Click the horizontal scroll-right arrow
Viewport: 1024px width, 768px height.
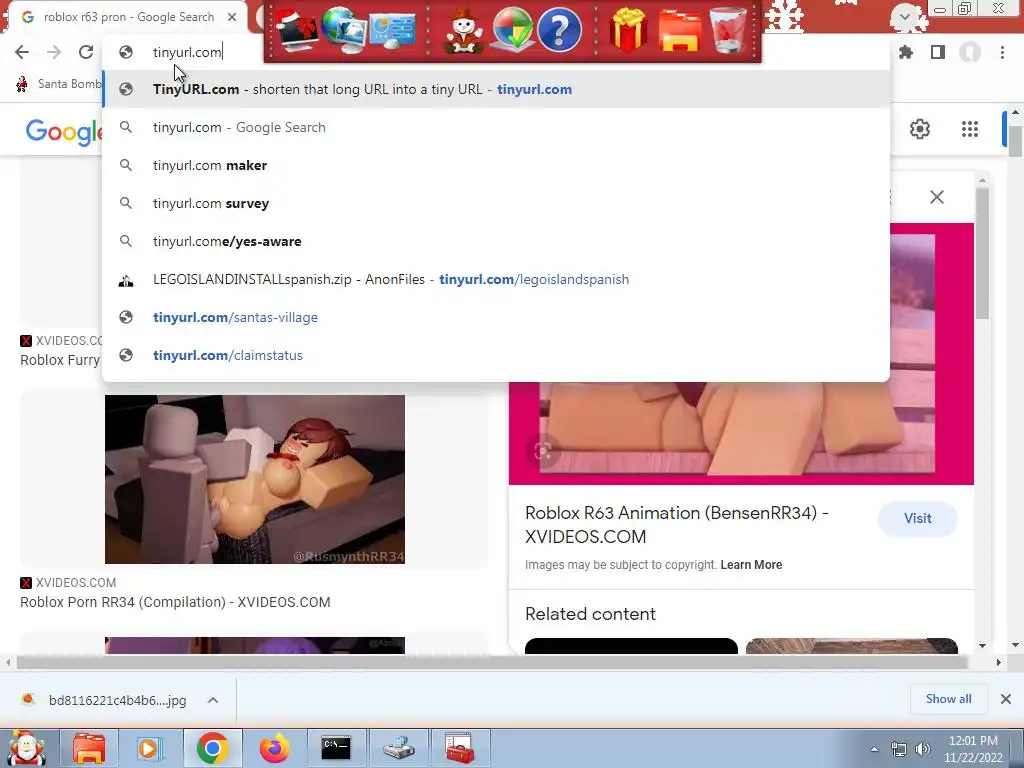click(x=999, y=662)
